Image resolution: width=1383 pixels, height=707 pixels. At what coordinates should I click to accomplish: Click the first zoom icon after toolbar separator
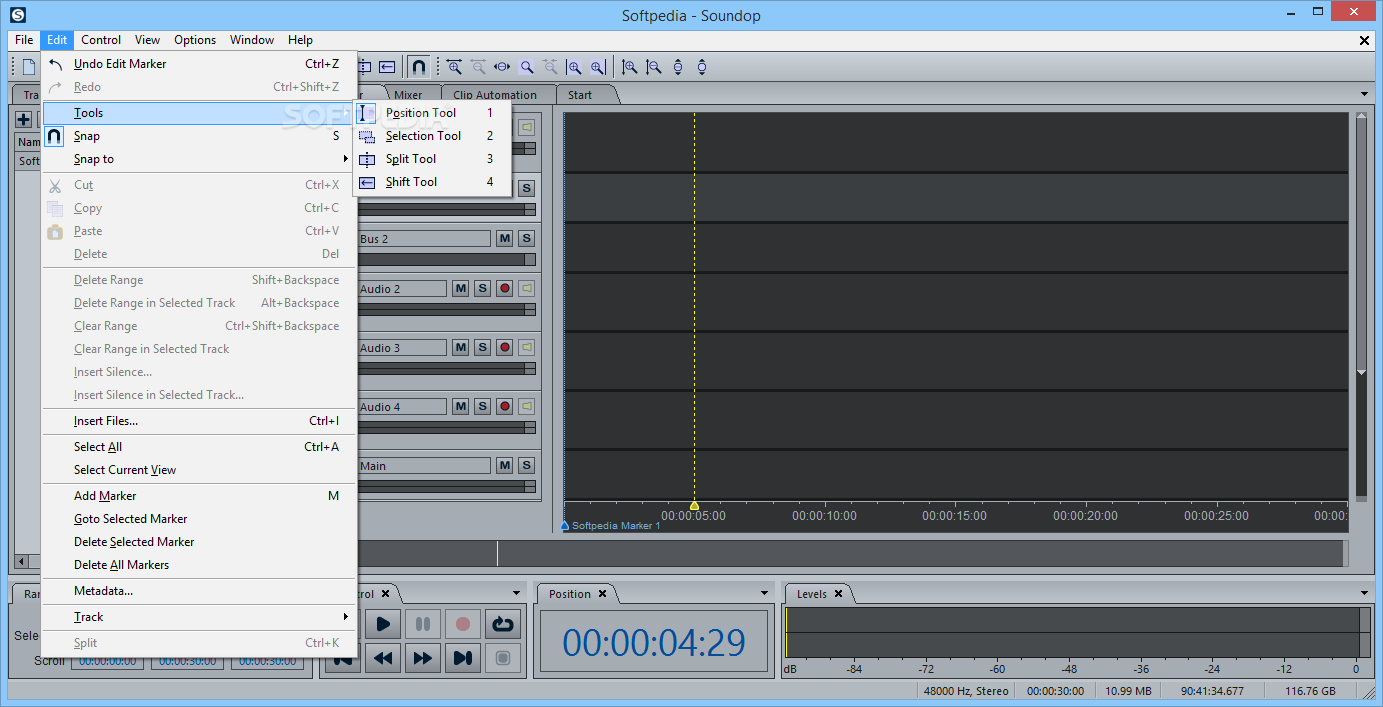pyautogui.click(x=454, y=67)
